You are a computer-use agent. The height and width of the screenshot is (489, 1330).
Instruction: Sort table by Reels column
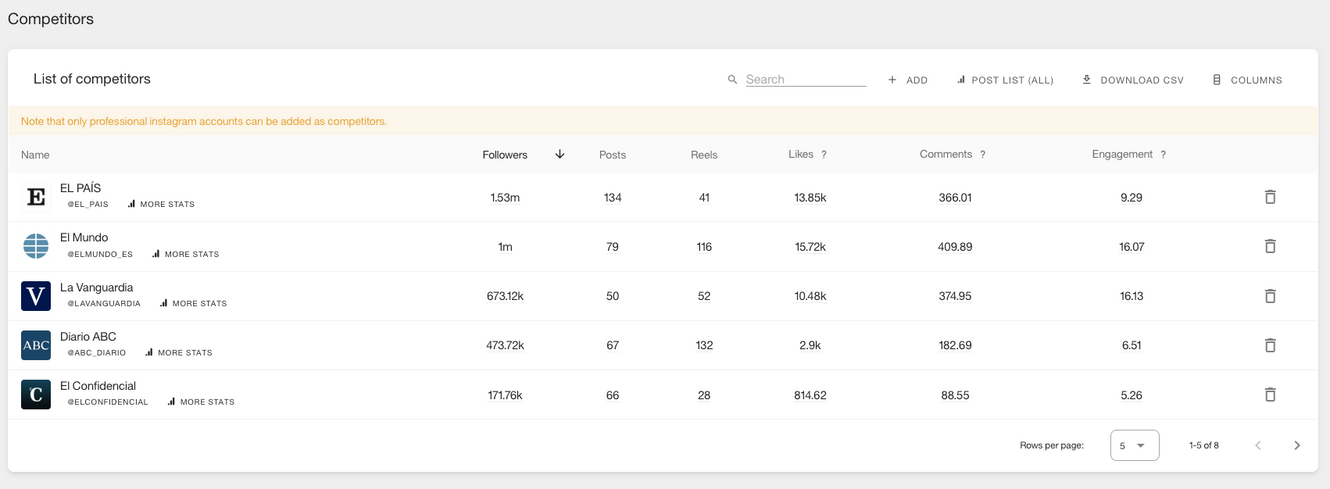pos(704,155)
